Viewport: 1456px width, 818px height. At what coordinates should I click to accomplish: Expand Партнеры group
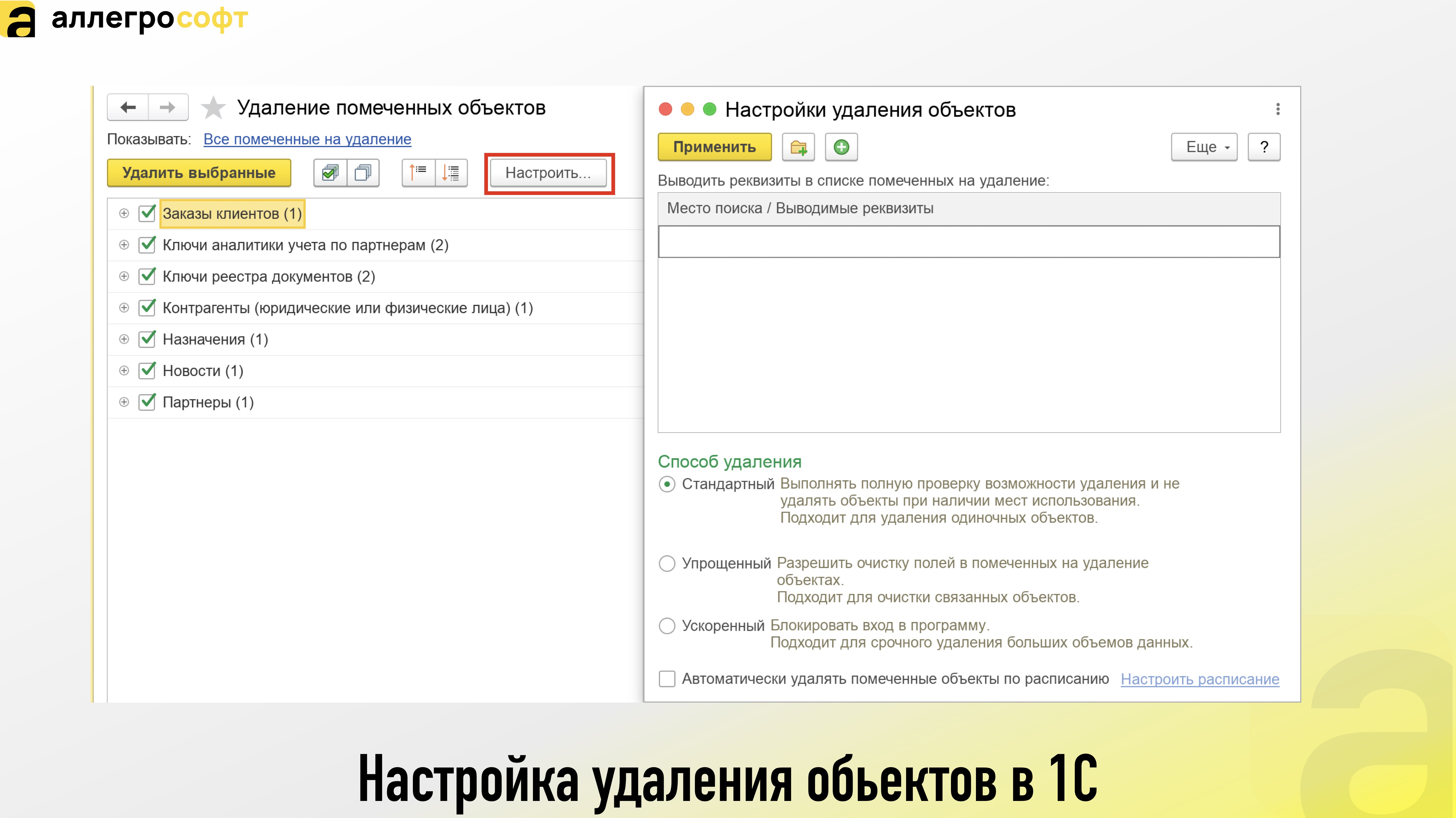coord(124,402)
